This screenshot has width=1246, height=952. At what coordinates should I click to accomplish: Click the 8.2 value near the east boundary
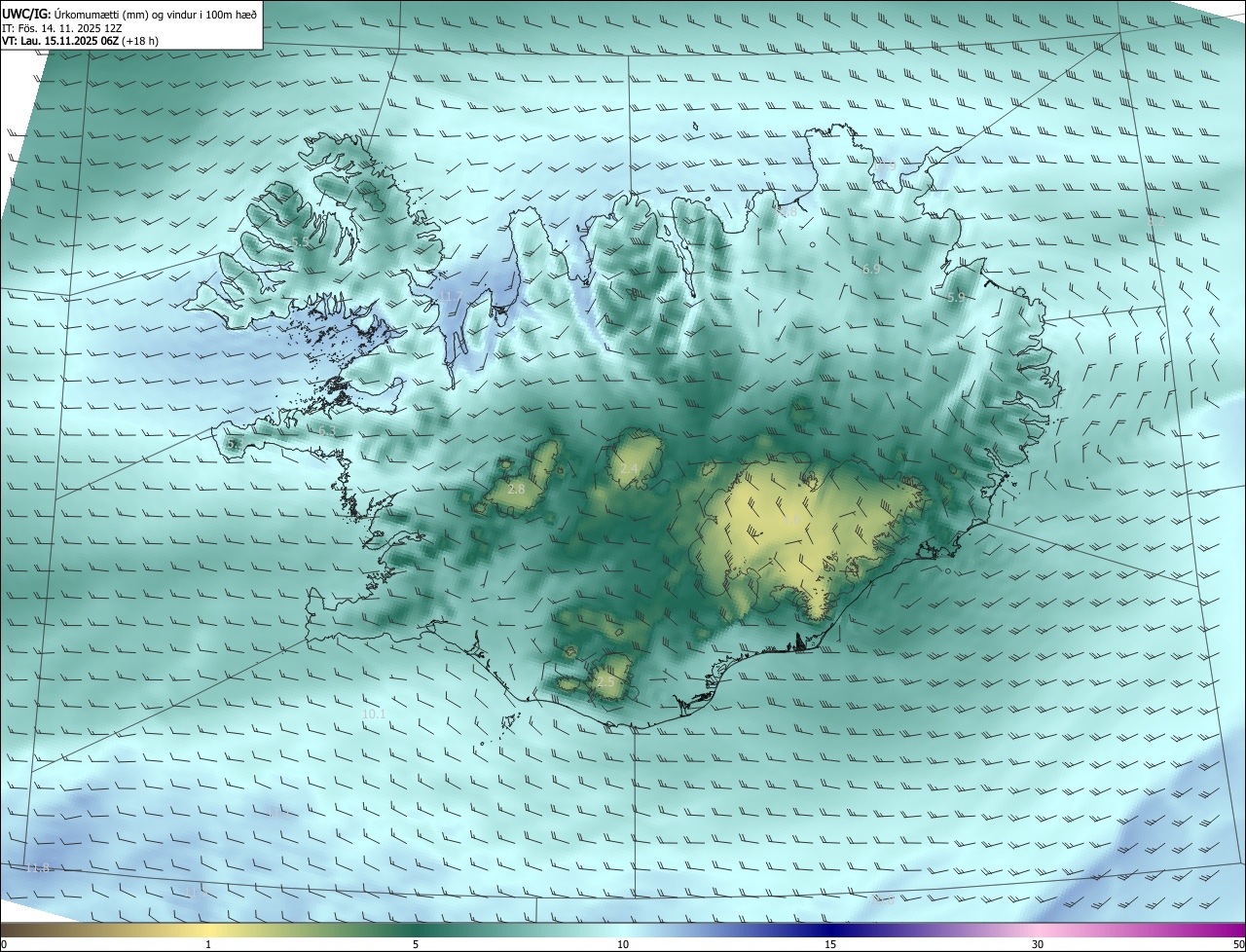(x=1155, y=222)
